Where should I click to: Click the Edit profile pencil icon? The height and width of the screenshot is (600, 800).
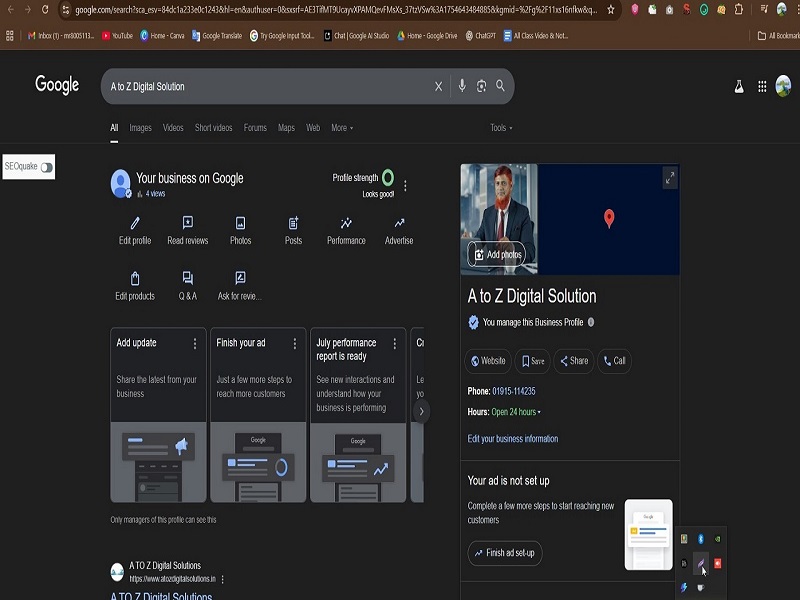coord(135,224)
